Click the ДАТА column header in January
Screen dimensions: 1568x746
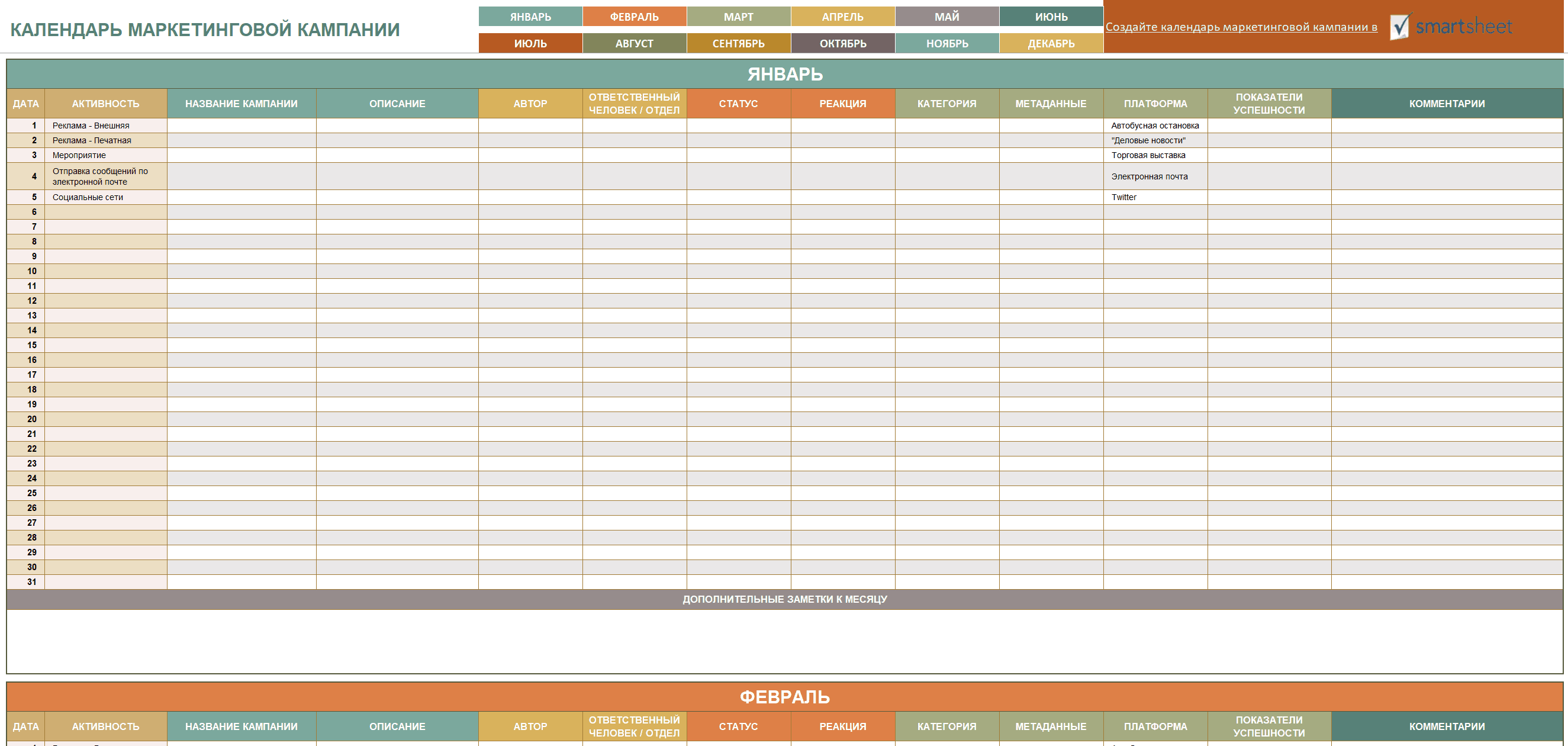25,104
